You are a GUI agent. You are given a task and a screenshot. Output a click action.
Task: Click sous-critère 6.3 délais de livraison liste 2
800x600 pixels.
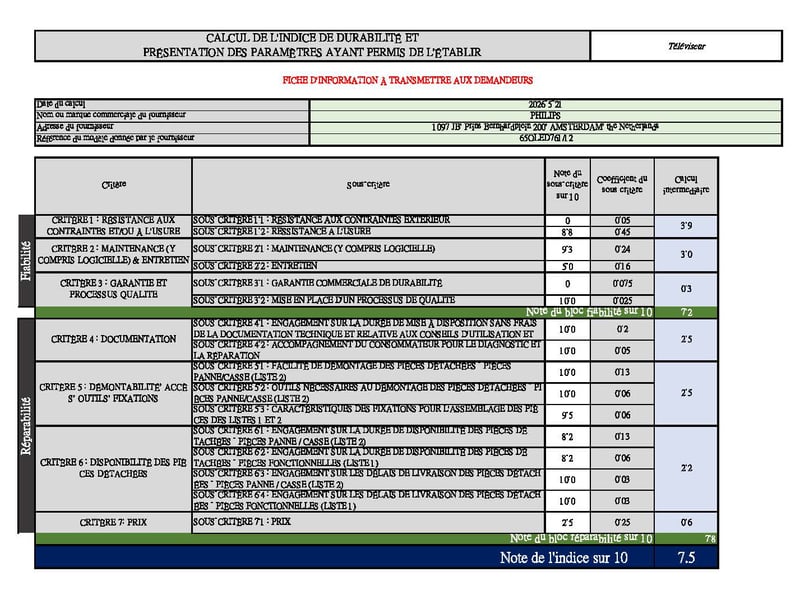(368, 479)
